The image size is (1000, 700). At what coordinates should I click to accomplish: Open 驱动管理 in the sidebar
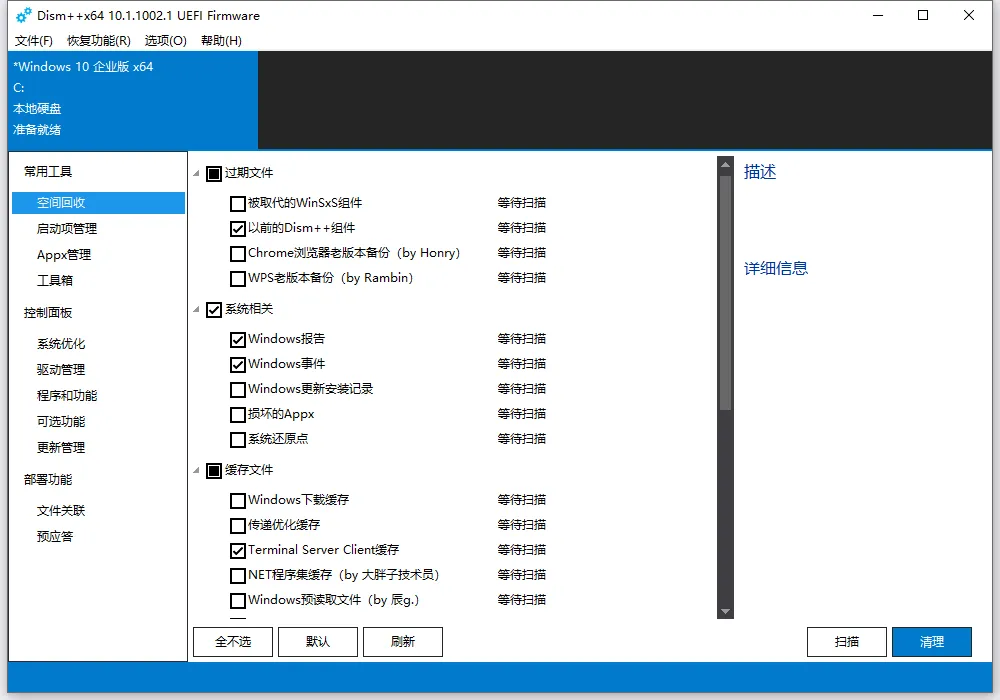point(61,369)
